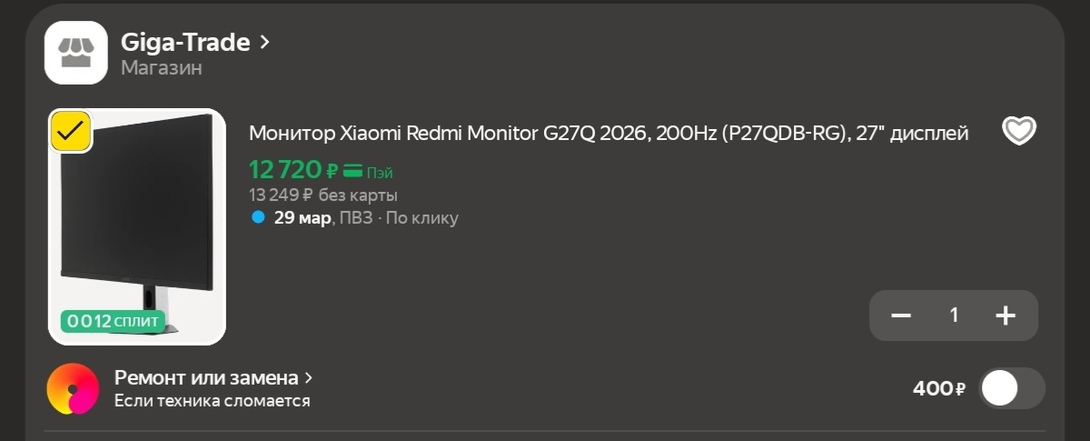Image resolution: width=1090 pixels, height=441 pixels.
Task: Open the monitor product thumbnail image
Action: [x=138, y=225]
